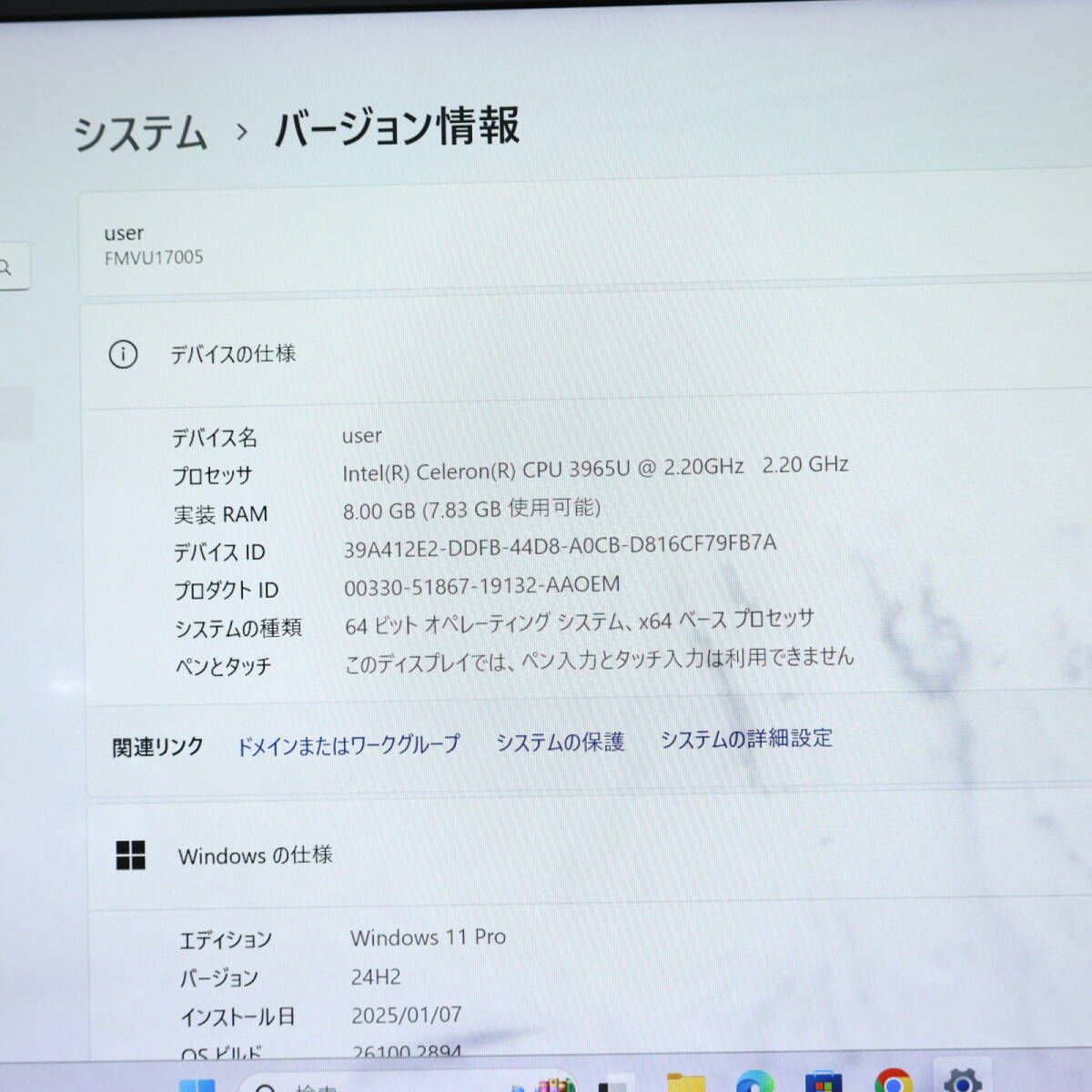This screenshot has height=1092, width=1092.
Task: Select the version value 24H2
Action: (x=376, y=977)
